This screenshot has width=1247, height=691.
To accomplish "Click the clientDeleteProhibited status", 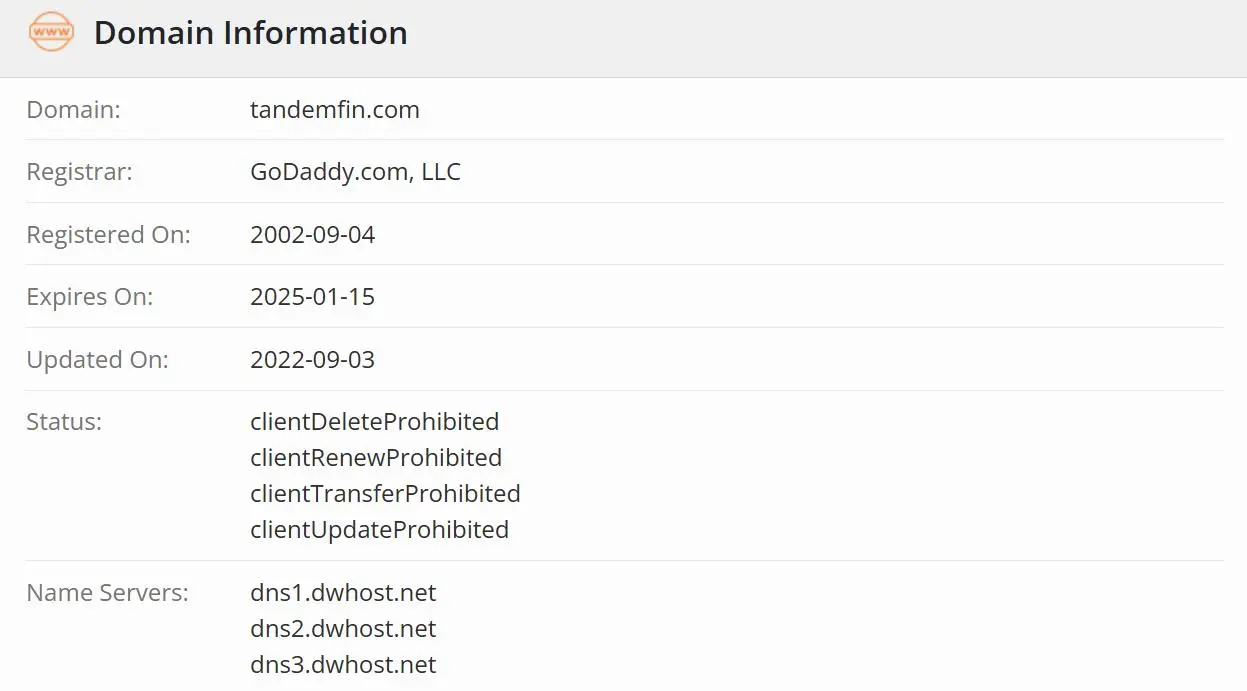I will [x=375, y=422].
